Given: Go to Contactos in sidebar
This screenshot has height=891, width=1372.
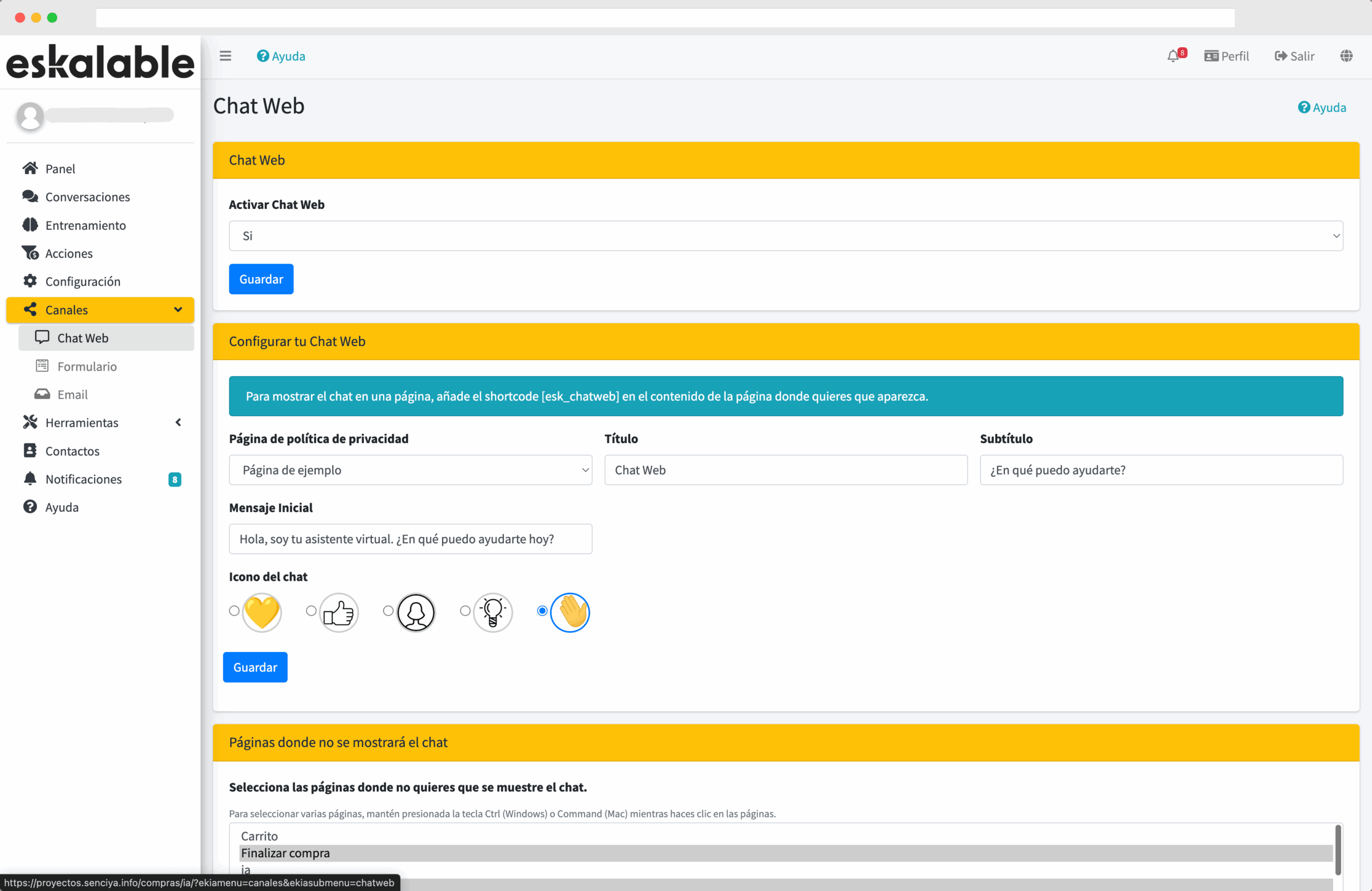Looking at the screenshot, I should pos(72,451).
